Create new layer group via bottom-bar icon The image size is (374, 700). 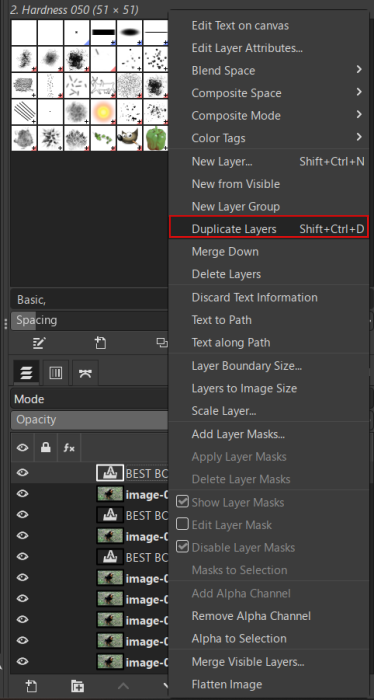[77, 686]
